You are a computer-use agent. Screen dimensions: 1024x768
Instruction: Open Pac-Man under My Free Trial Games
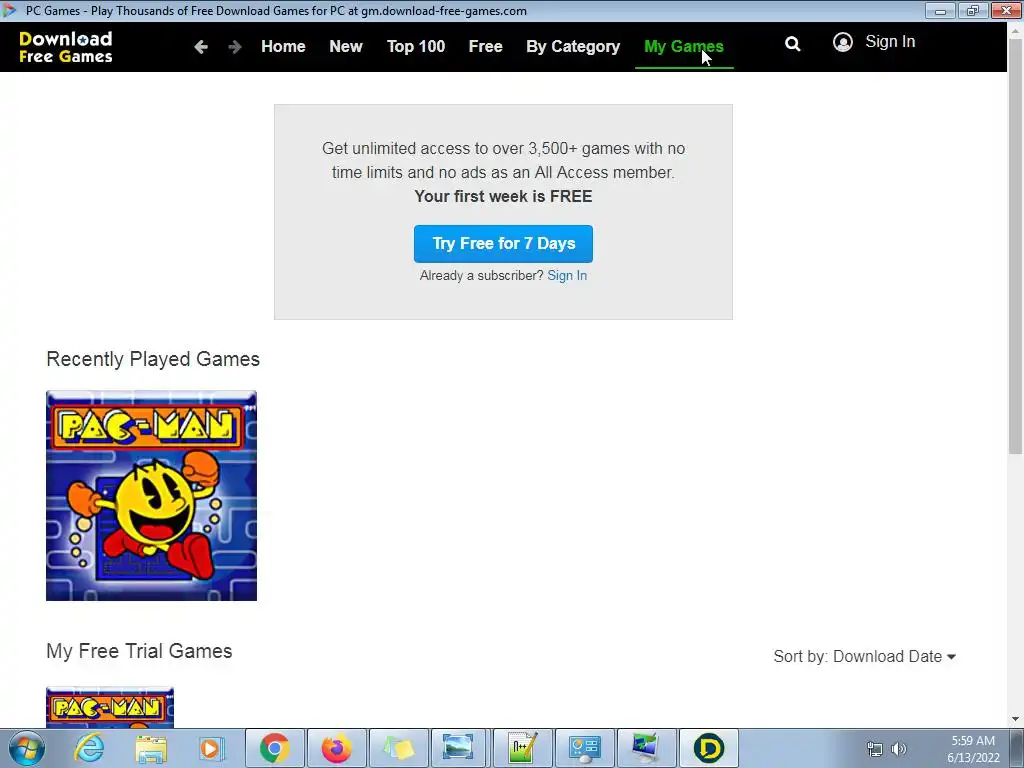(110, 707)
